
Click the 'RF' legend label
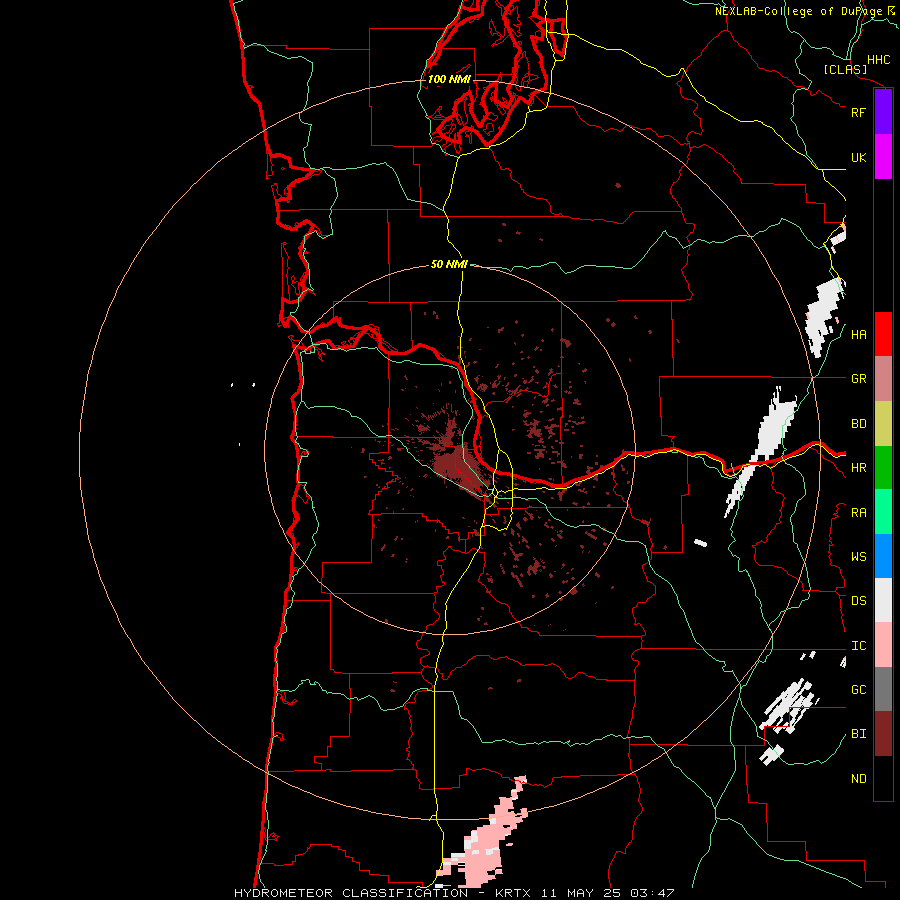point(858,112)
